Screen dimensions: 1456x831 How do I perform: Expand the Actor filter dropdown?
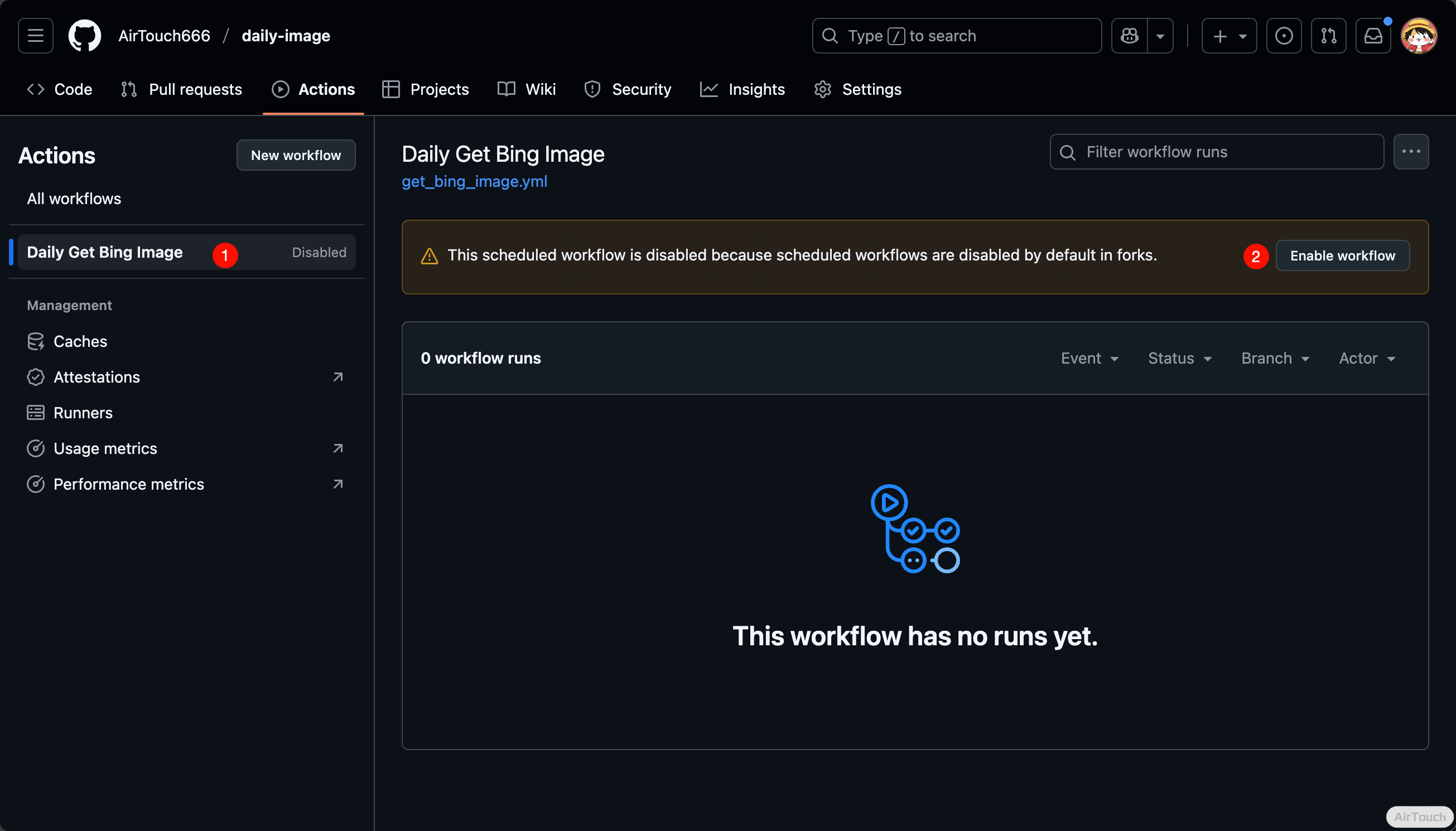(x=1367, y=359)
